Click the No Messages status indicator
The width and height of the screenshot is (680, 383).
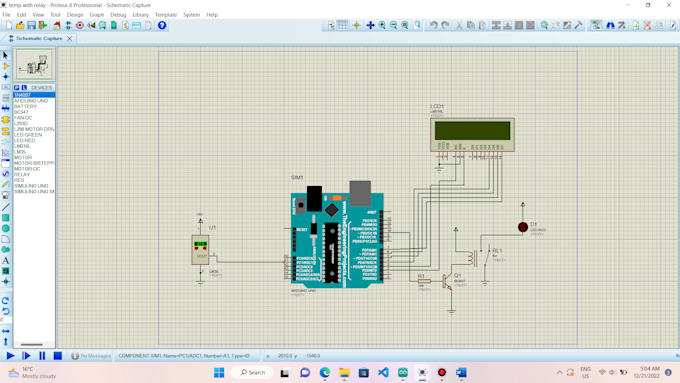pyautogui.click(x=91, y=356)
